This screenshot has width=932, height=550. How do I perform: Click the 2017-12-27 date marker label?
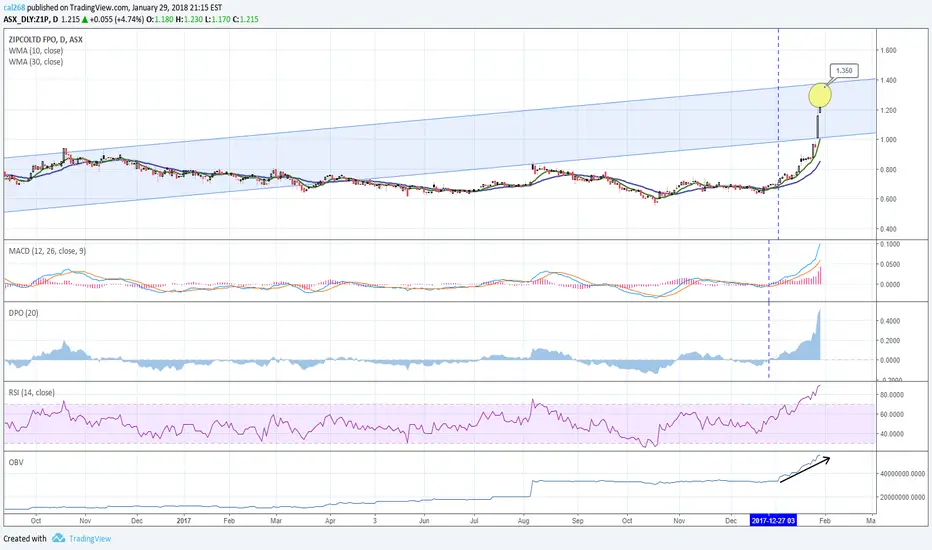coord(773,520)
